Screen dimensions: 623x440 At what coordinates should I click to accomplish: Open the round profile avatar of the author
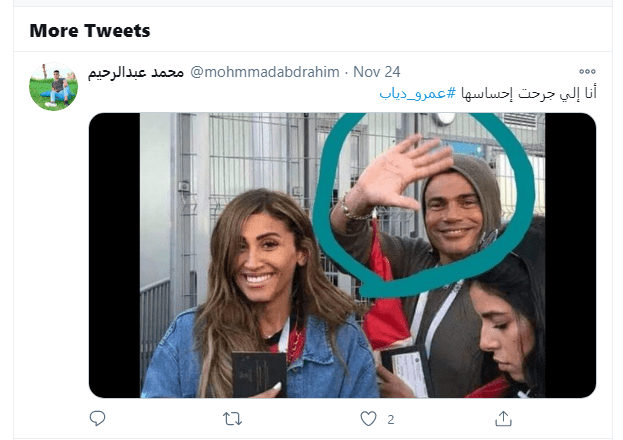53,87
